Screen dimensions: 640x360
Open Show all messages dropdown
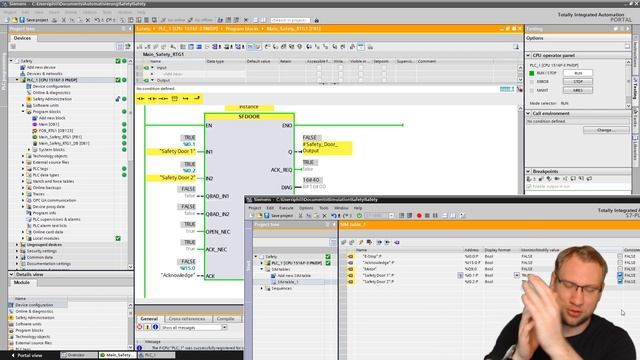click(x=224, y=327)
